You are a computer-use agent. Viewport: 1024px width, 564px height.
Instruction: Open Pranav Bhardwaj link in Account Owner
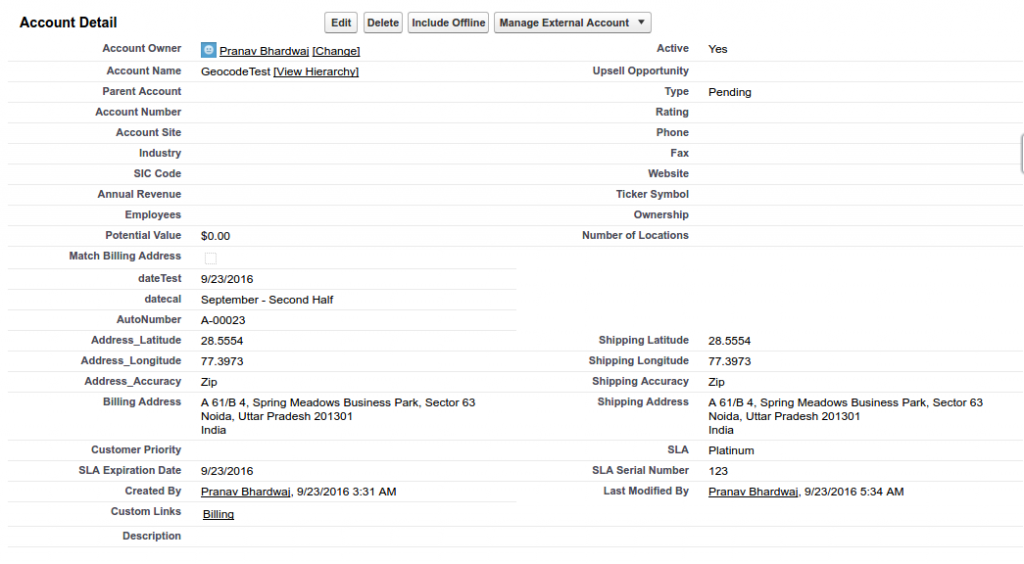pos(264,51)
